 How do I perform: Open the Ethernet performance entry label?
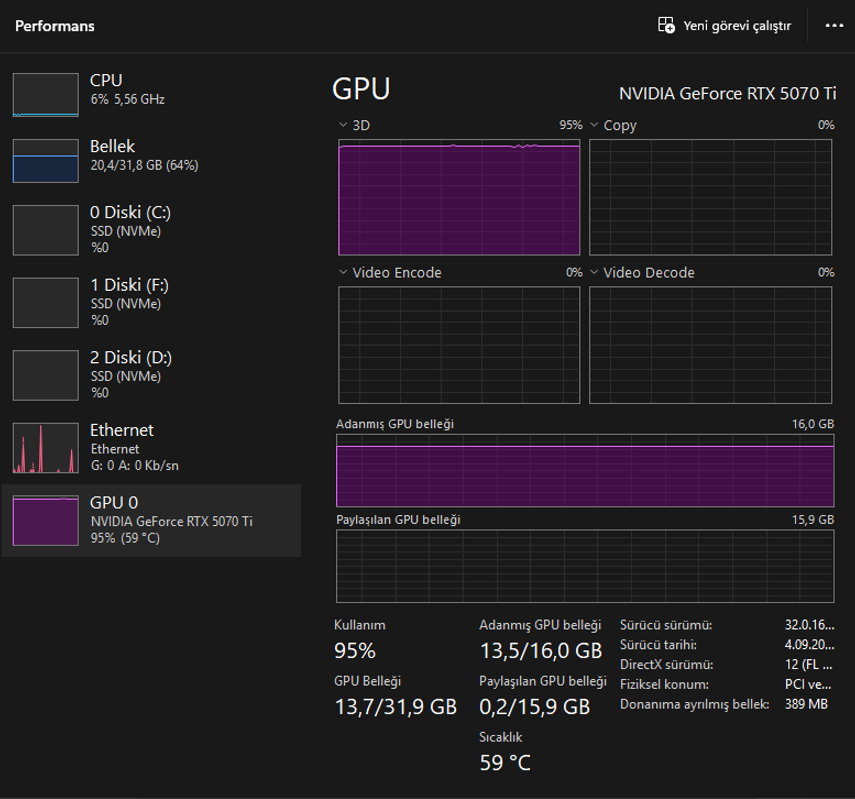[122, 430]
